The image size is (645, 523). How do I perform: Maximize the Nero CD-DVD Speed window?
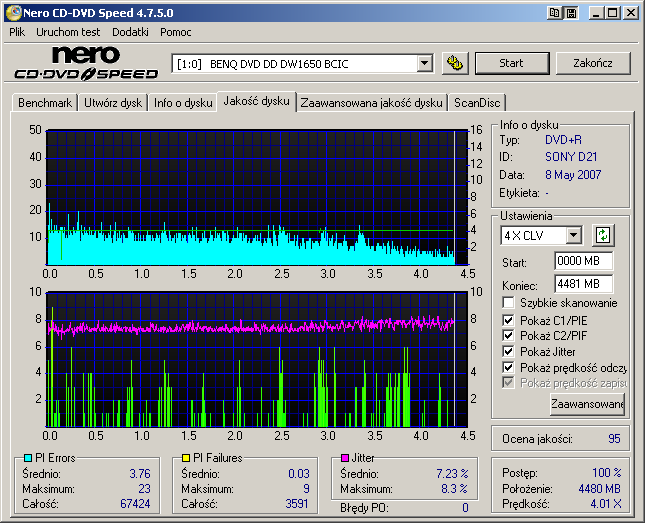pos(613,13)
